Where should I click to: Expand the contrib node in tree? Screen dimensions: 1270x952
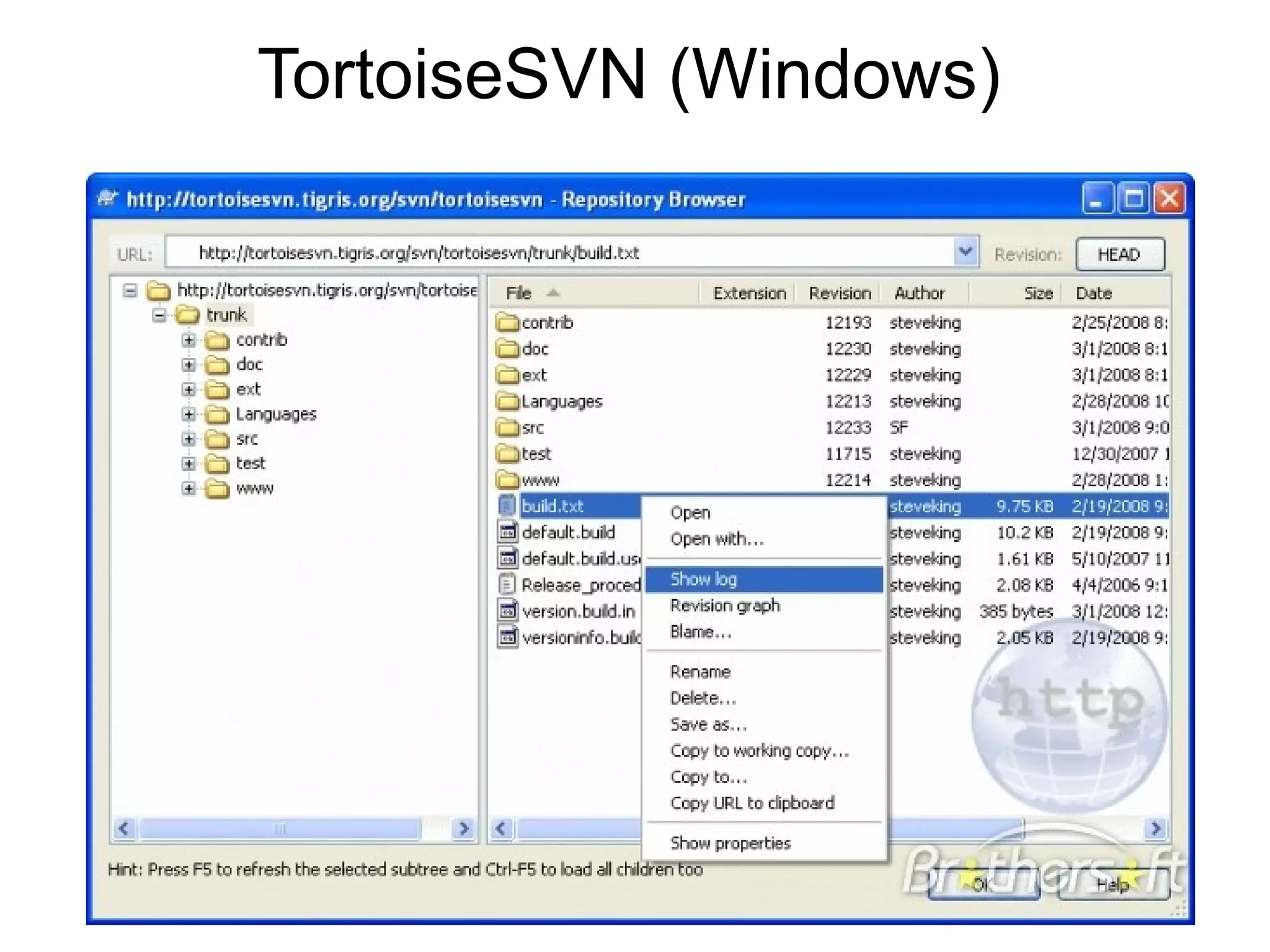(189, 340)
